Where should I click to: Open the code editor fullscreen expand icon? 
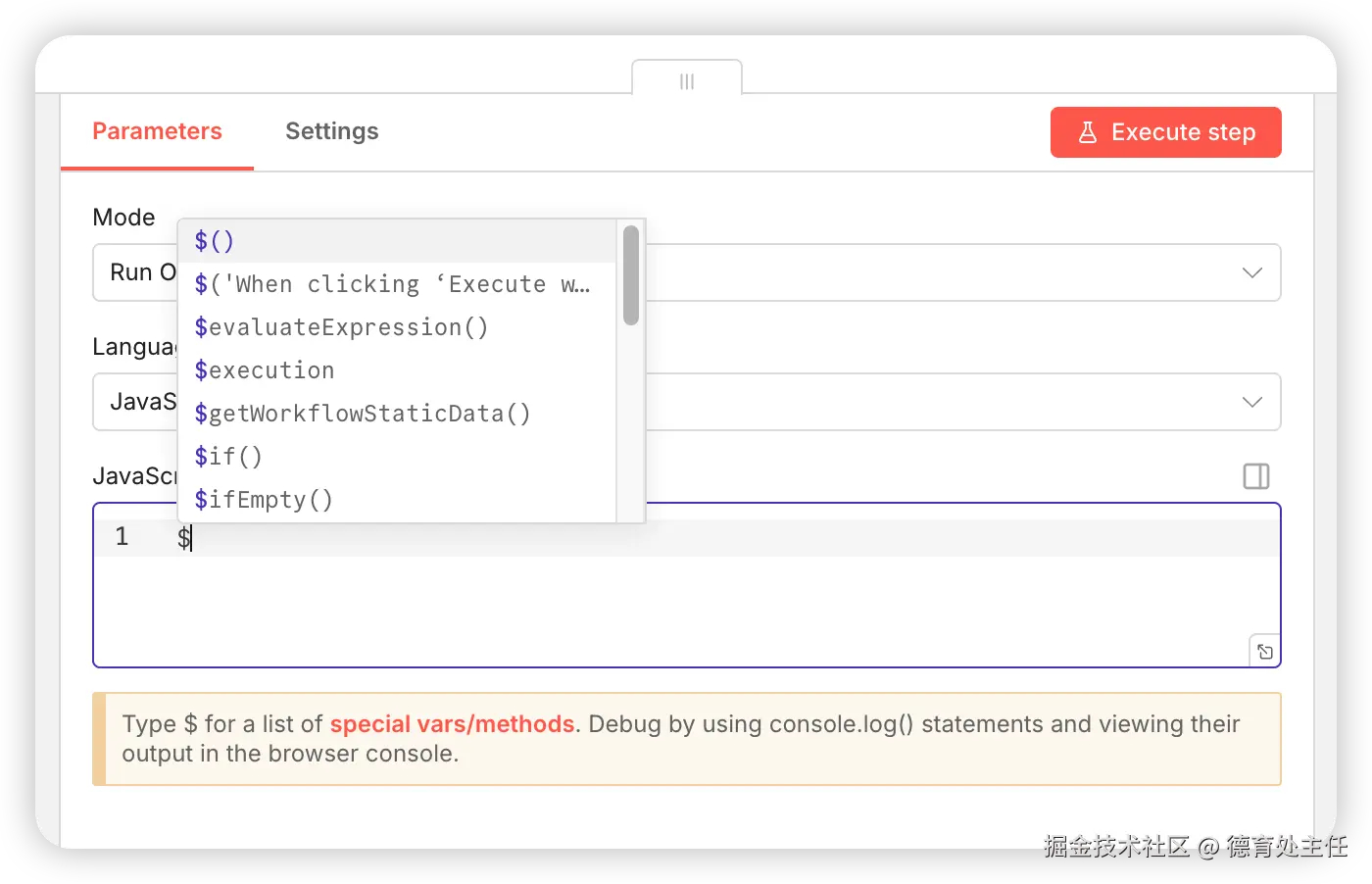(1265, 652)
